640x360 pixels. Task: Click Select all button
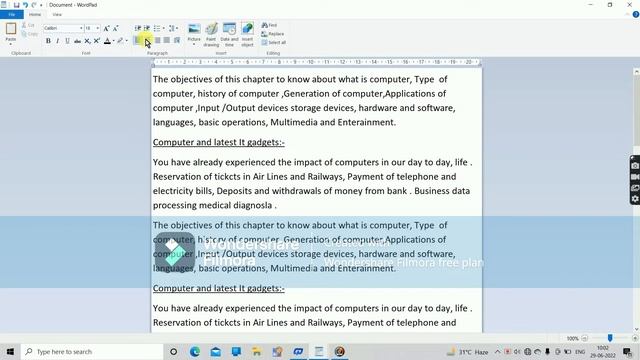[x=273, y=42]
